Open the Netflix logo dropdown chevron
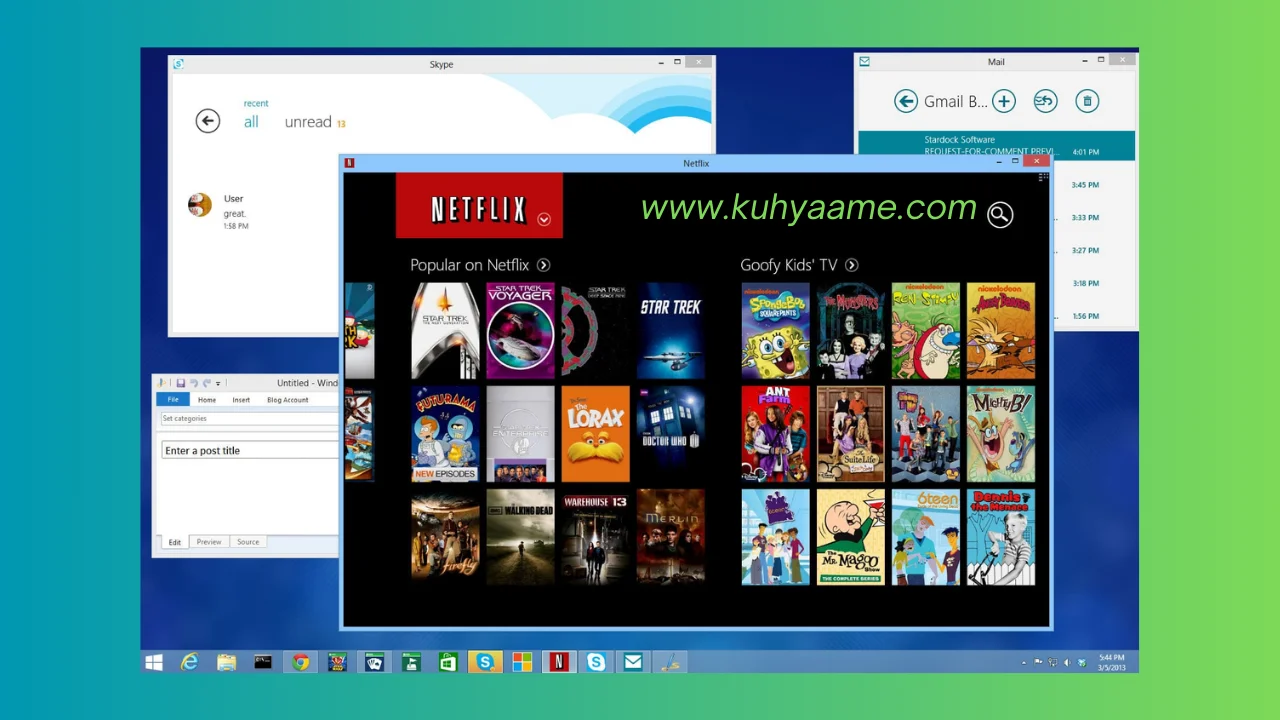The image size is (1280, 720). tap(544, 219)
